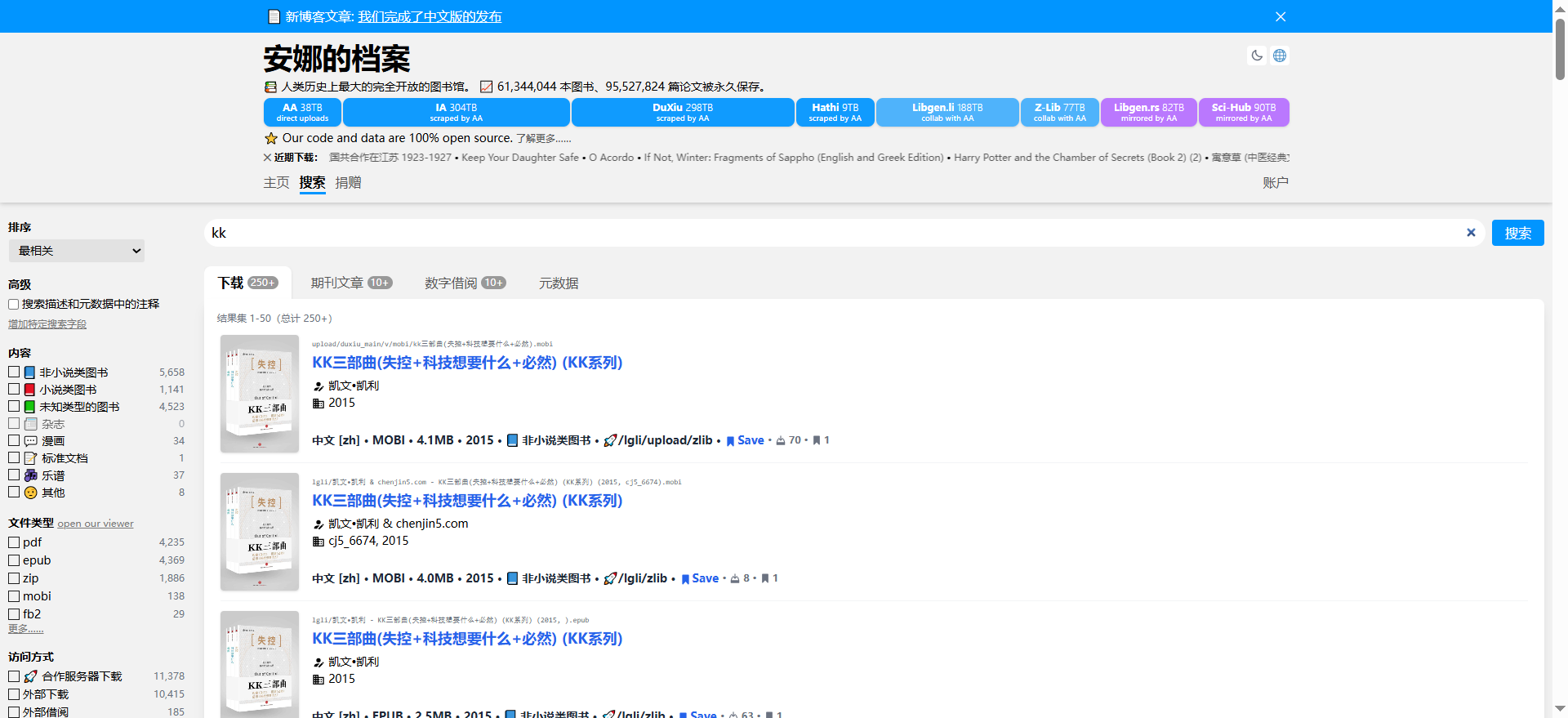Viewport: 1568px width, 718px height.
Task: Click Save bookmark on first result
Action: [745, 440]
